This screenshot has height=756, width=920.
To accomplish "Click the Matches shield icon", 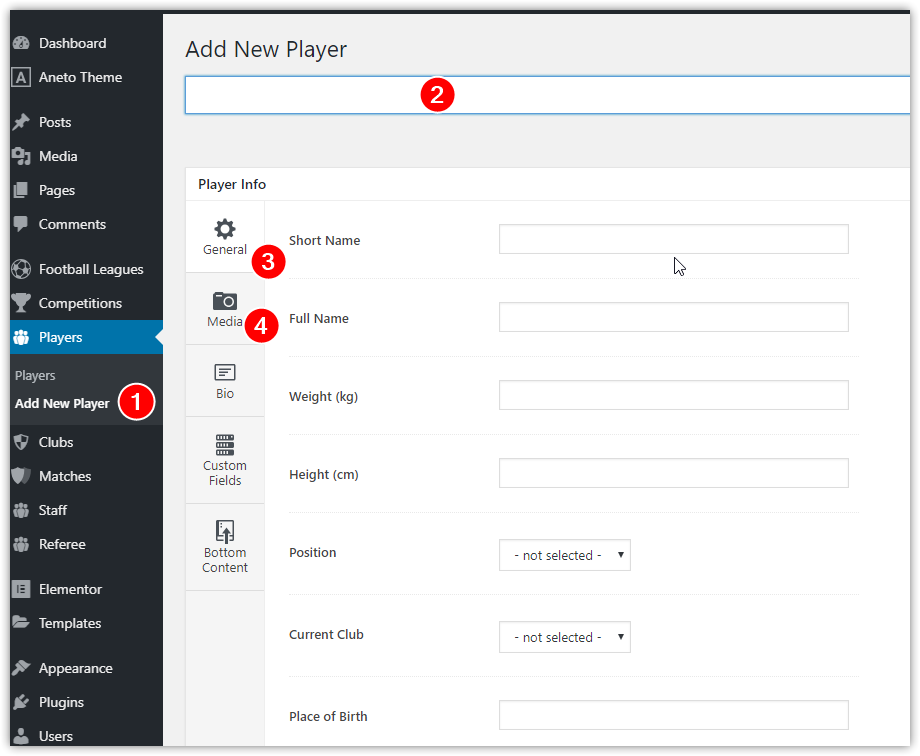I will [21, 476].
